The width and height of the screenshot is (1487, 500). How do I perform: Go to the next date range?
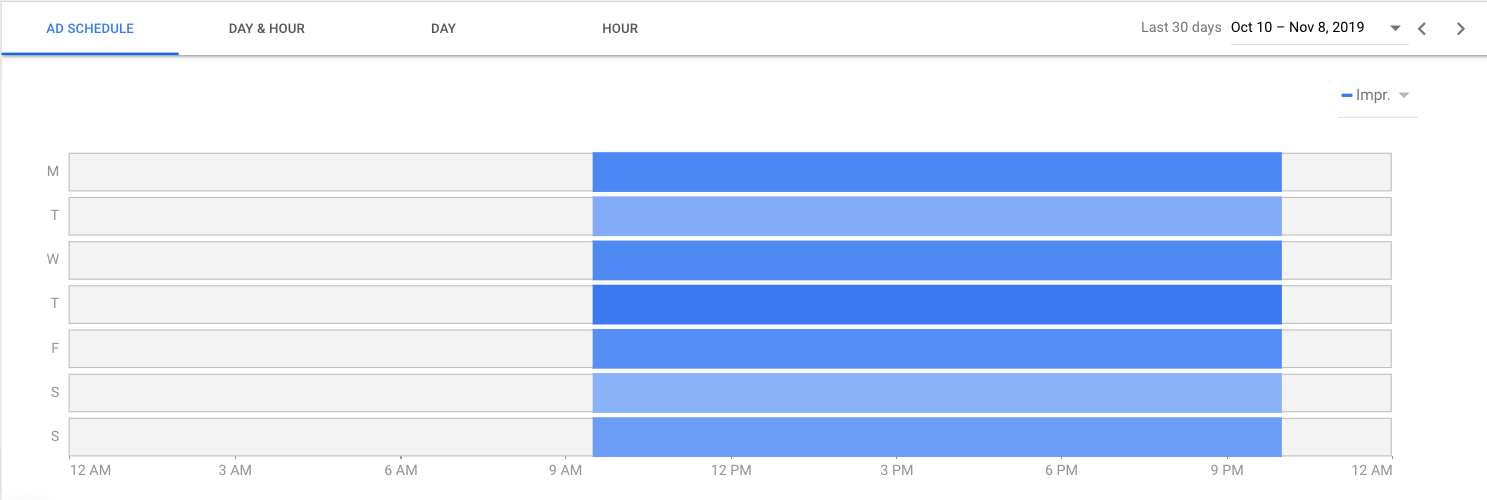coord(1461,28)
